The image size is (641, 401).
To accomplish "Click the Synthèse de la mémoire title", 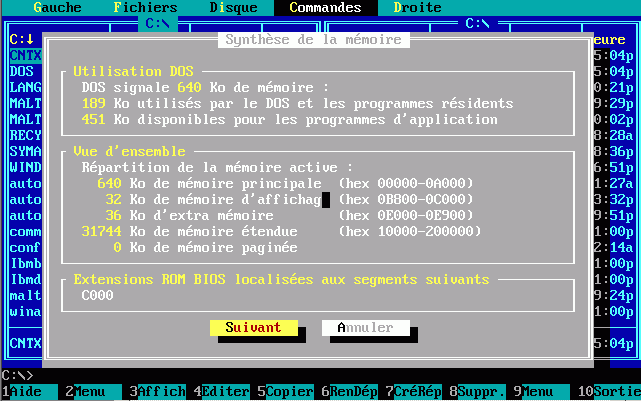I will [314, 40].
